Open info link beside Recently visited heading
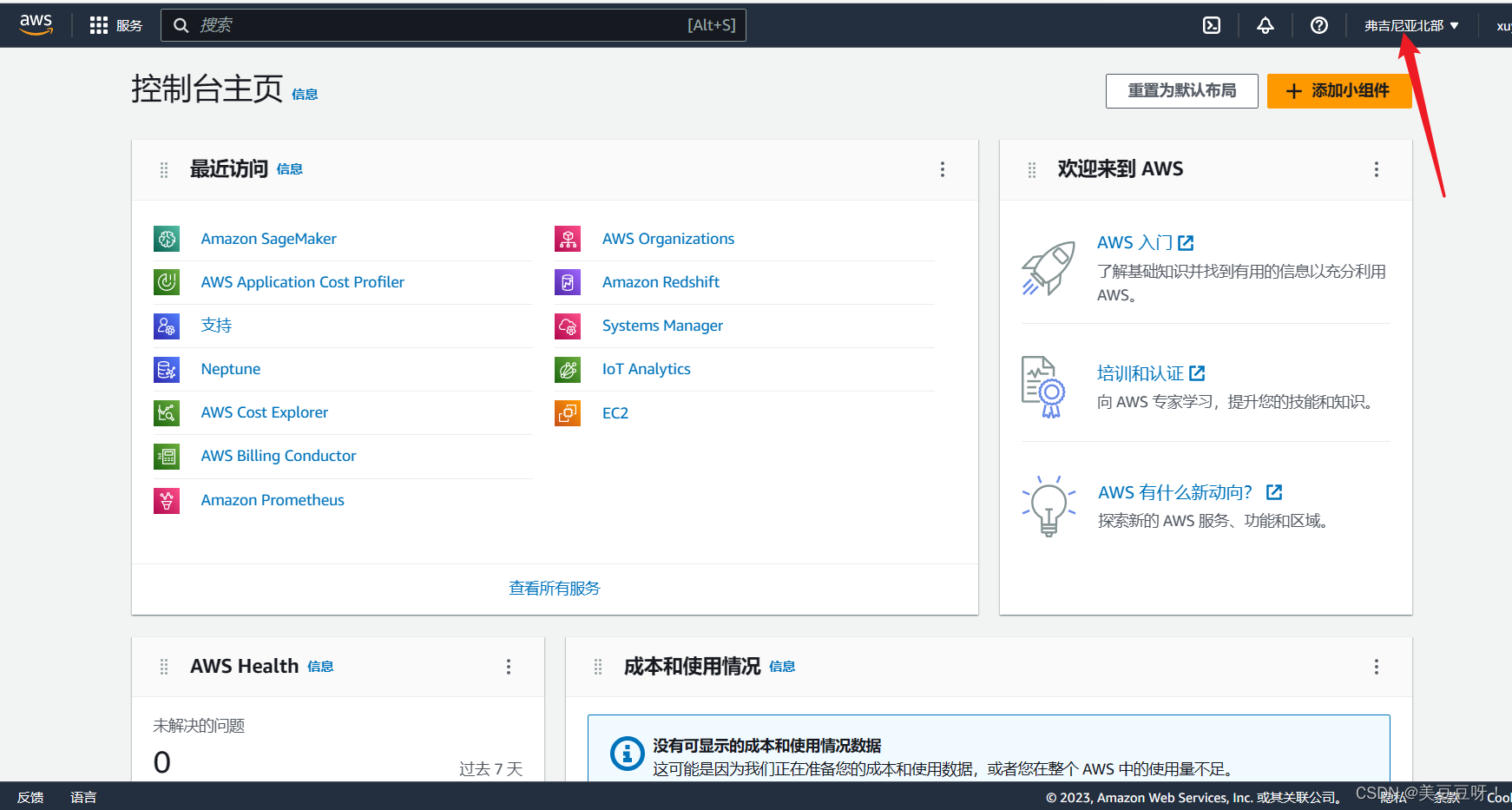The image size is (1512, 810). click(x=290, y=169)
